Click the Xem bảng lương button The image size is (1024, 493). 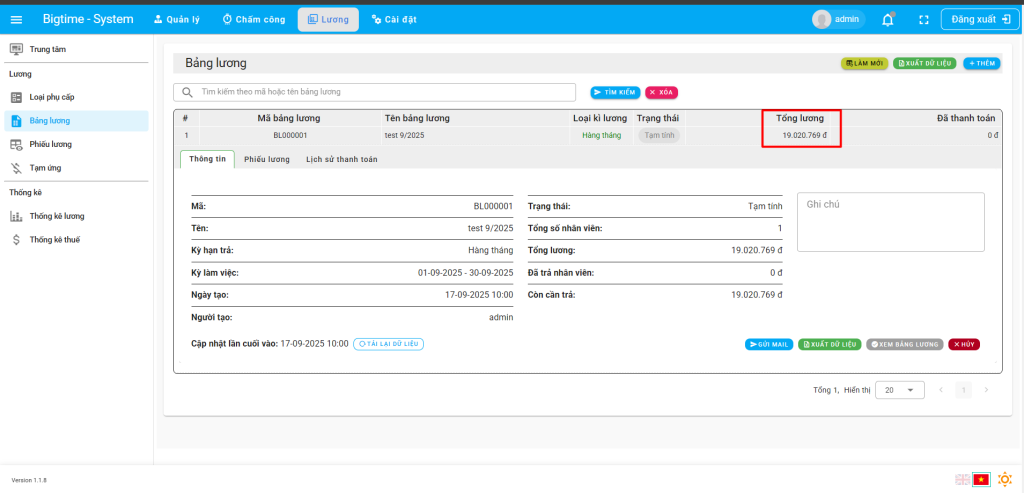[x=905, y=344]
